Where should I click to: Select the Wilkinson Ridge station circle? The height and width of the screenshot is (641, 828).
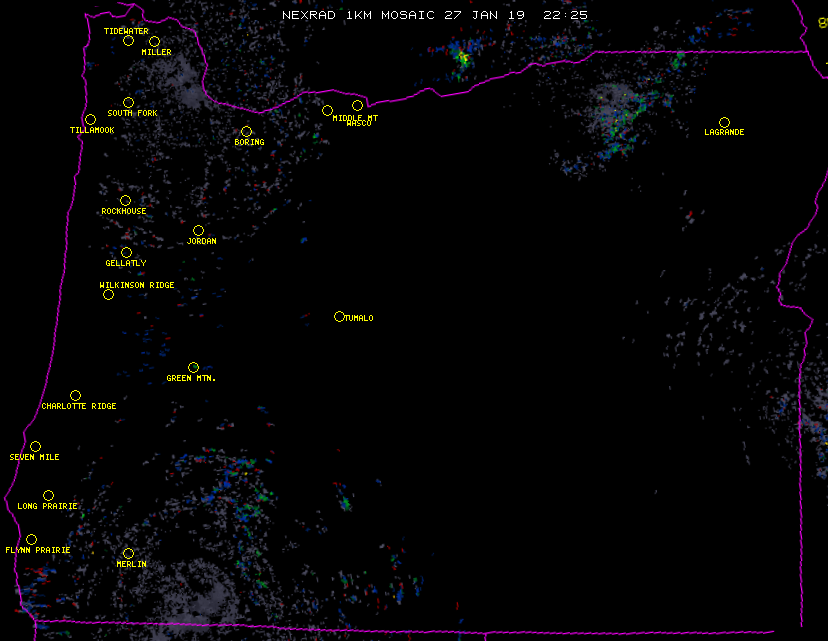click(x=108, y=294)
